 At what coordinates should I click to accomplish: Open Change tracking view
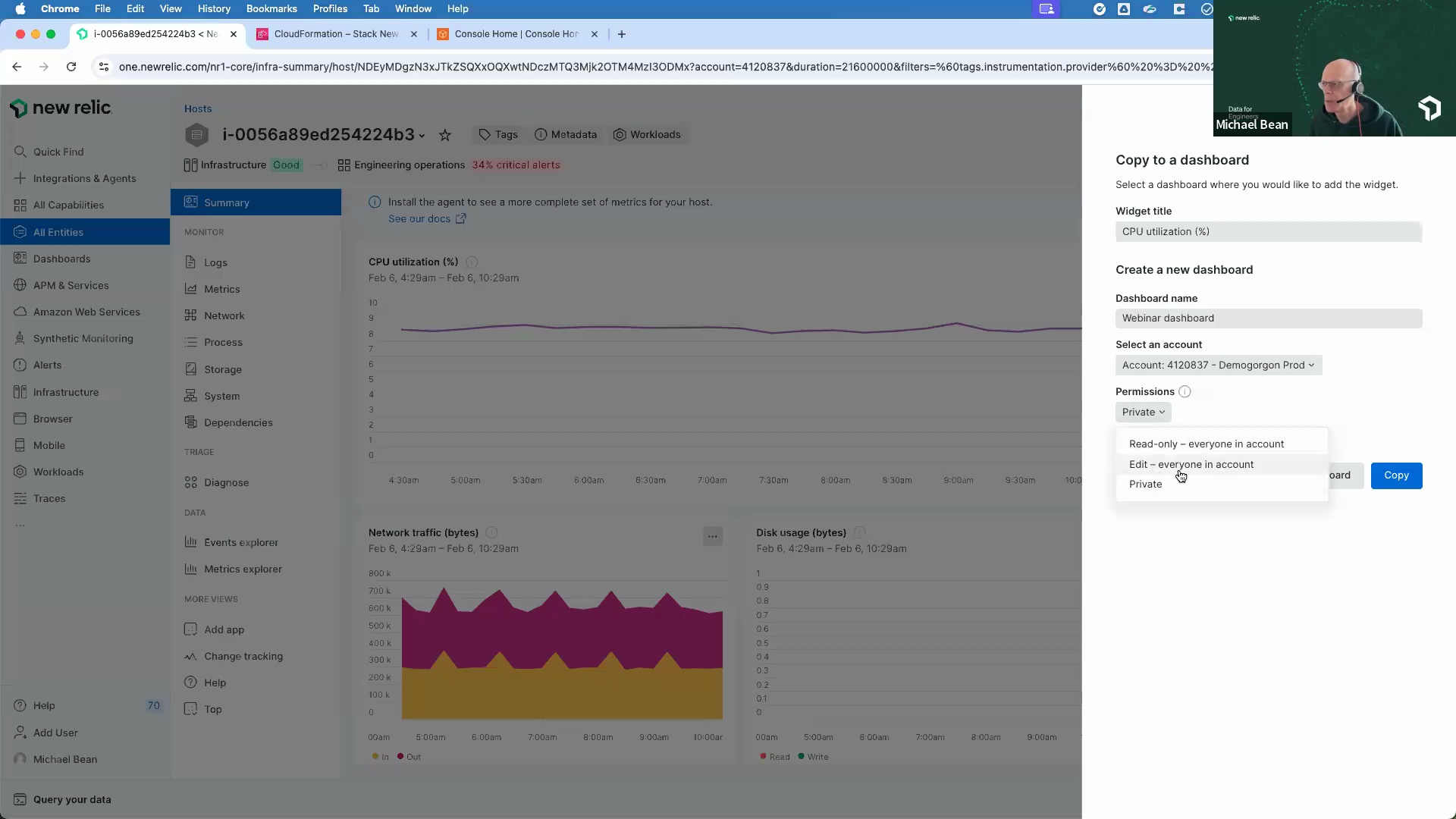click(234, 656)
